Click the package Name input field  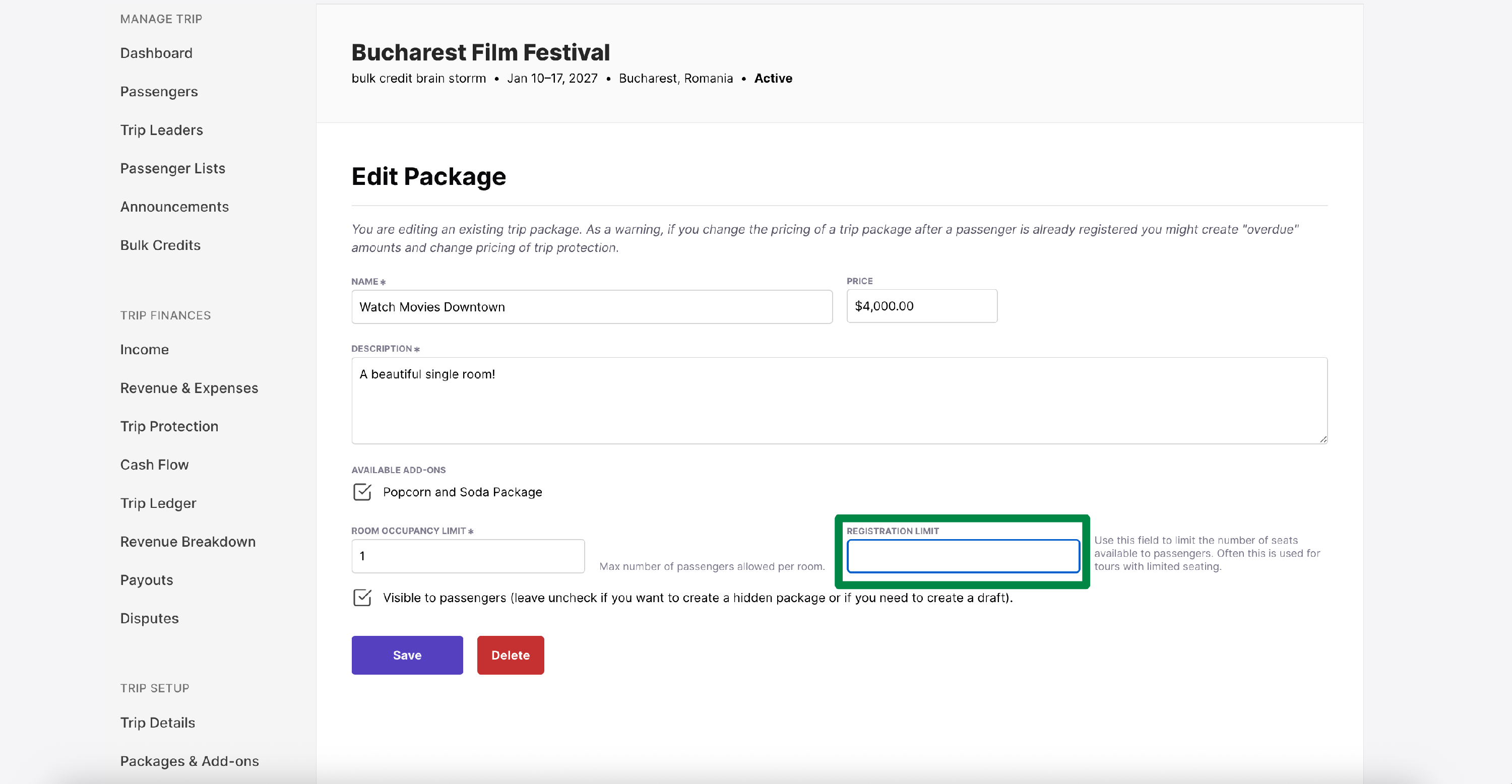tap(592, 306)
